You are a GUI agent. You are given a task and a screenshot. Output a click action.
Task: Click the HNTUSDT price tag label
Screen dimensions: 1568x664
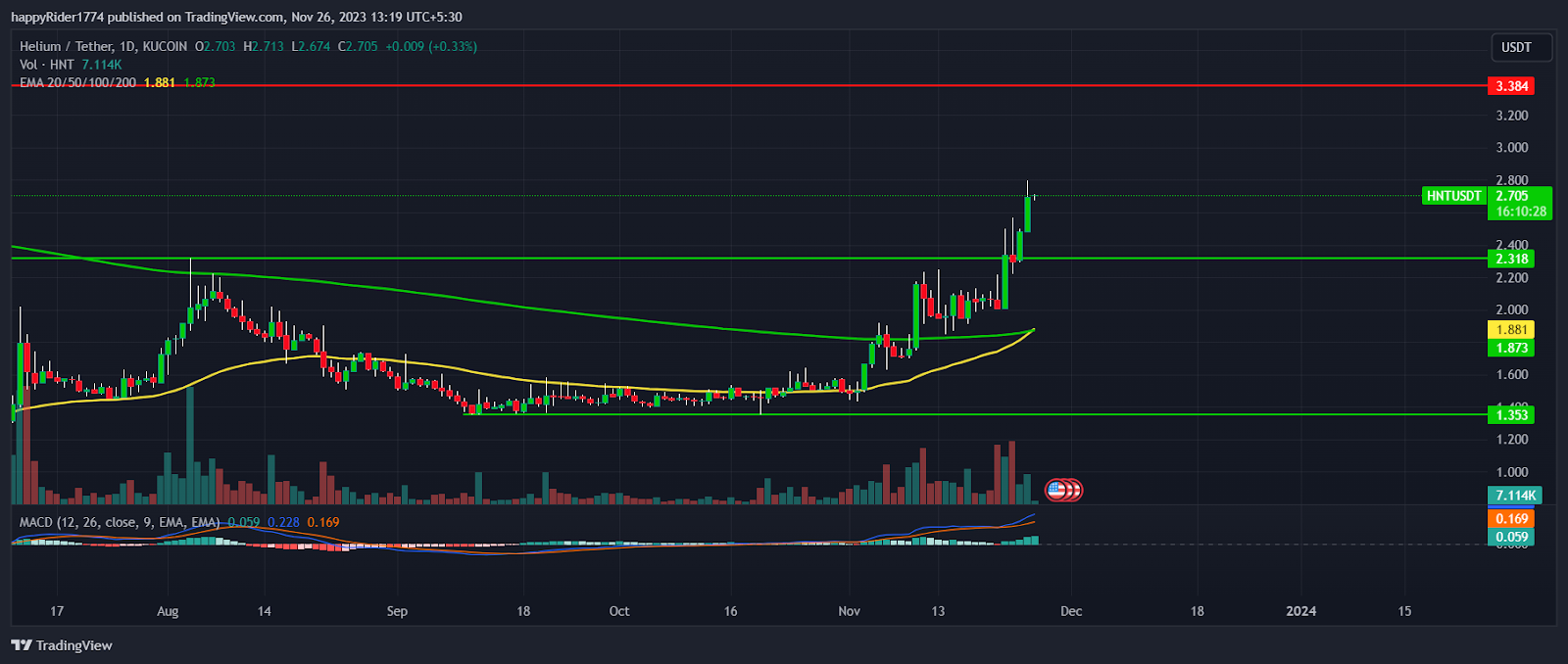click(1453, 196)
